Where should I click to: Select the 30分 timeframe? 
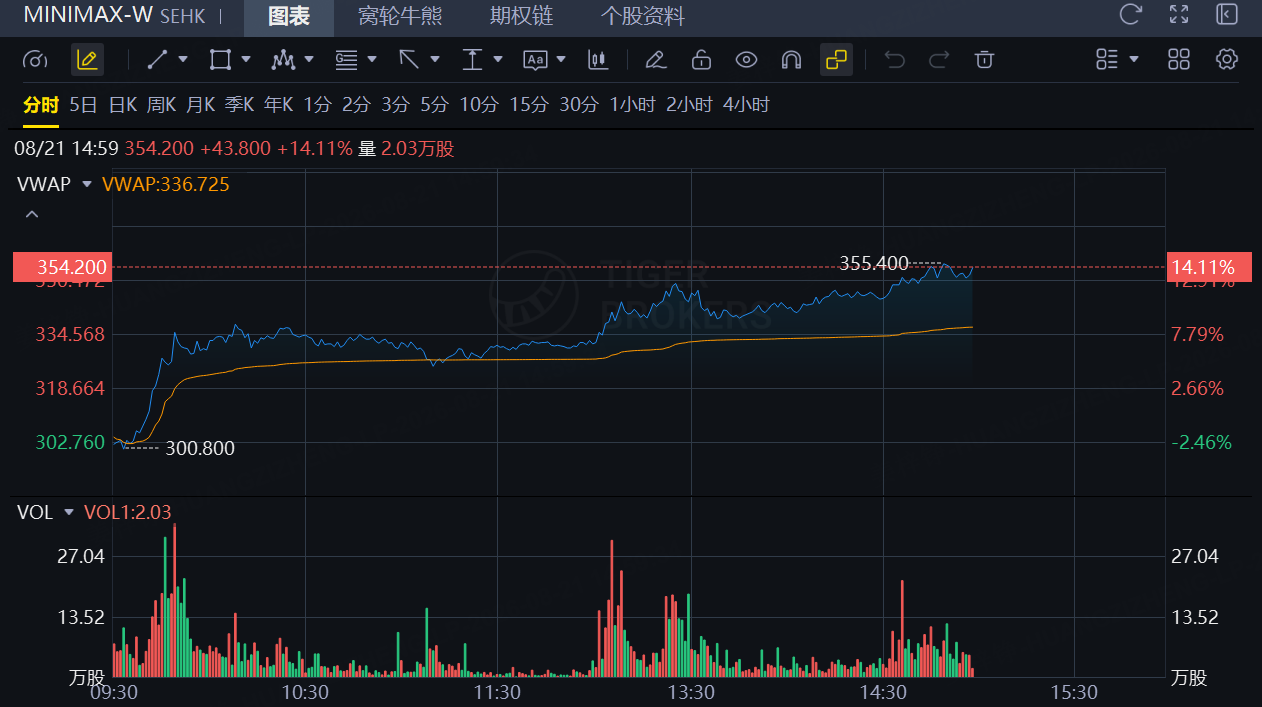579,105
